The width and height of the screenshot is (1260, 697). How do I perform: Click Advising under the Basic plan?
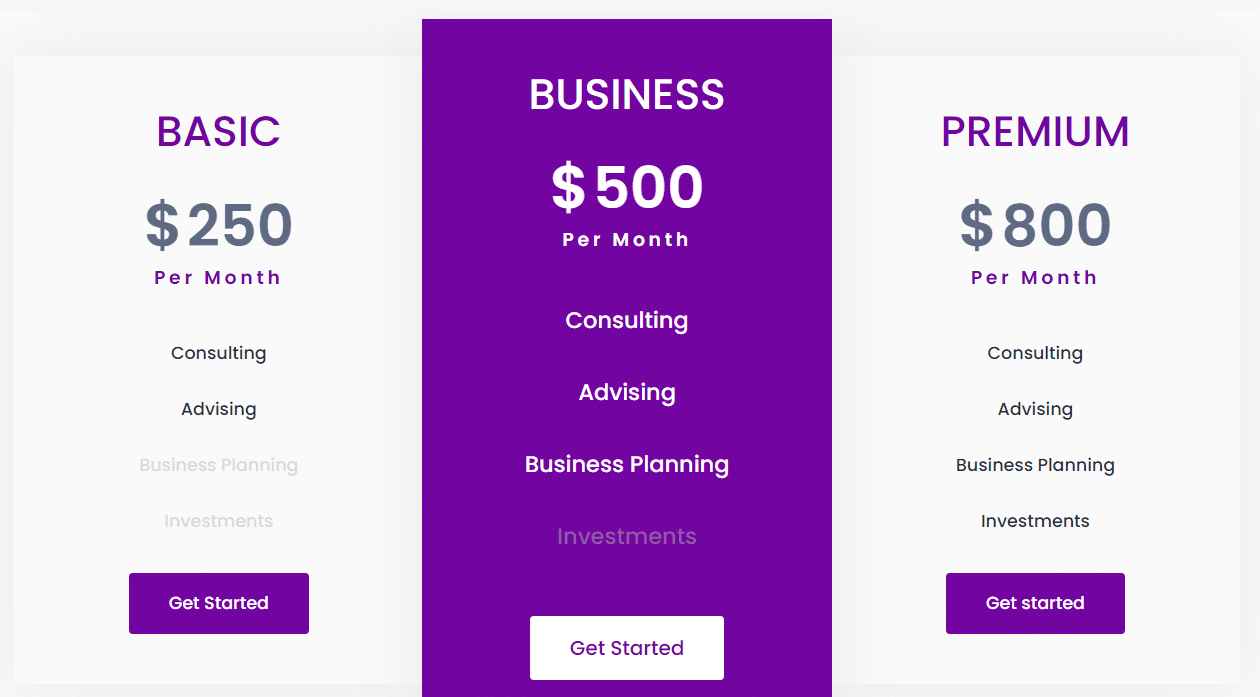click(218, 409)
